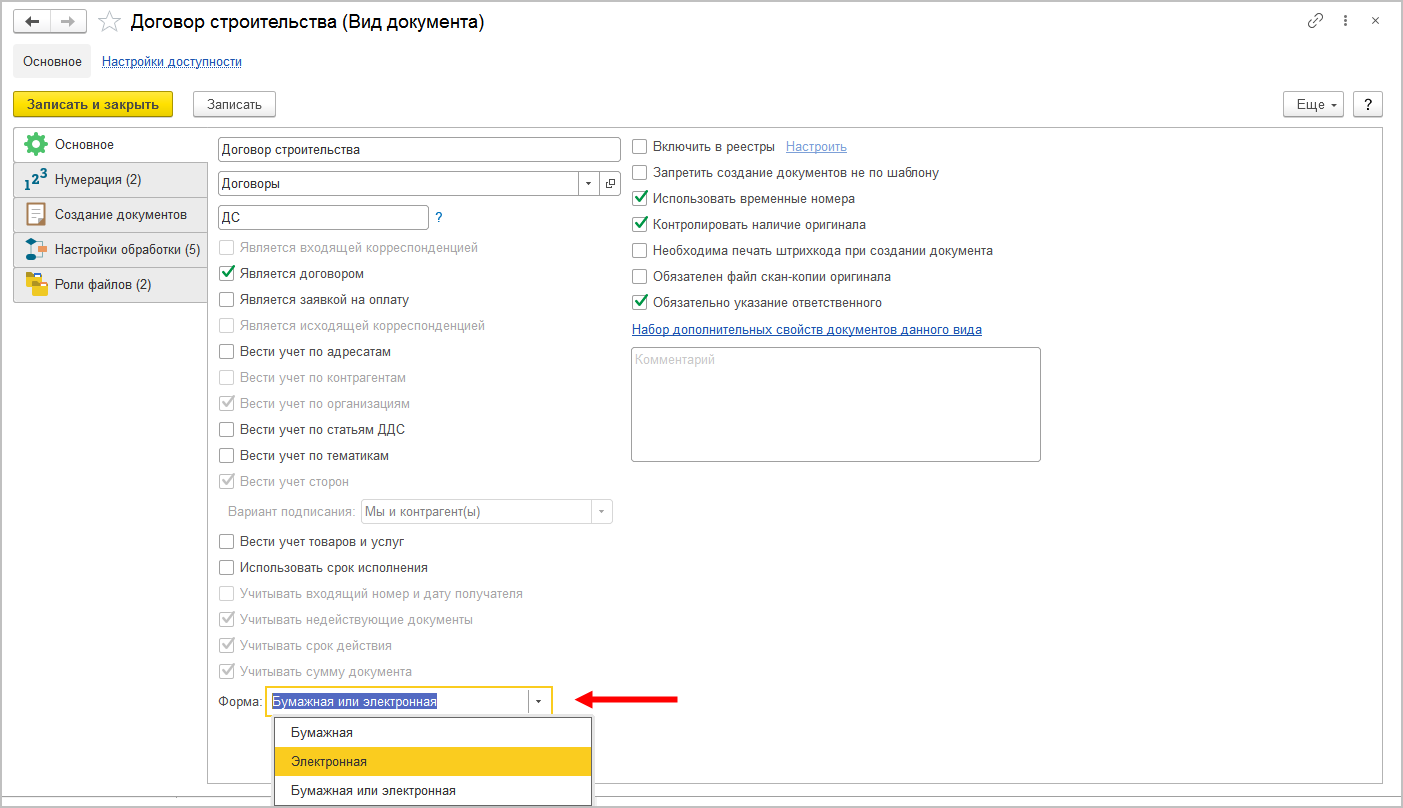Check Включить в реестры
Image resolution: width=1403 pixels, height=808 pixels.
(x=640, y=146)
